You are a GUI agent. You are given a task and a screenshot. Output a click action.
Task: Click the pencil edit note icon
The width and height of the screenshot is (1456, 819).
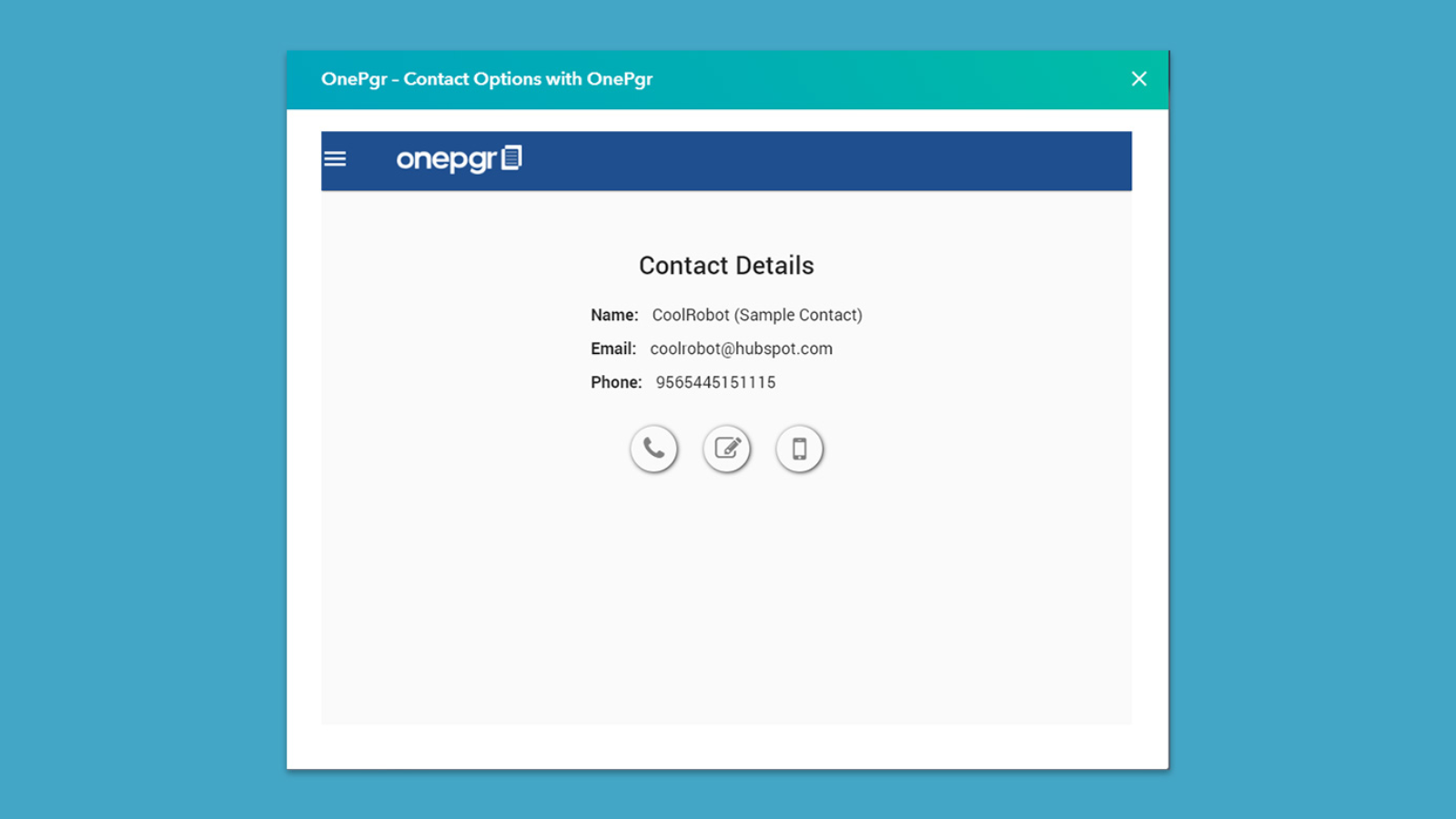click(x=726, y=449)
